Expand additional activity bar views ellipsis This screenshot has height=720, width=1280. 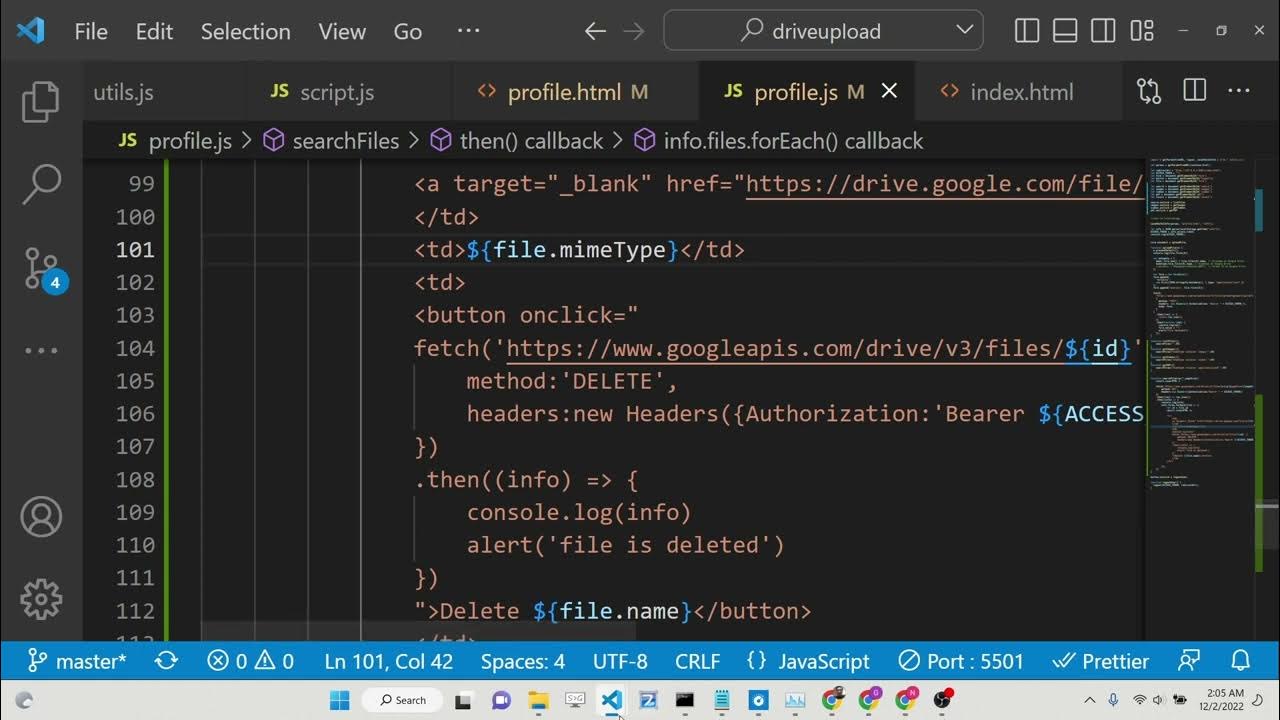coord(41,351)
